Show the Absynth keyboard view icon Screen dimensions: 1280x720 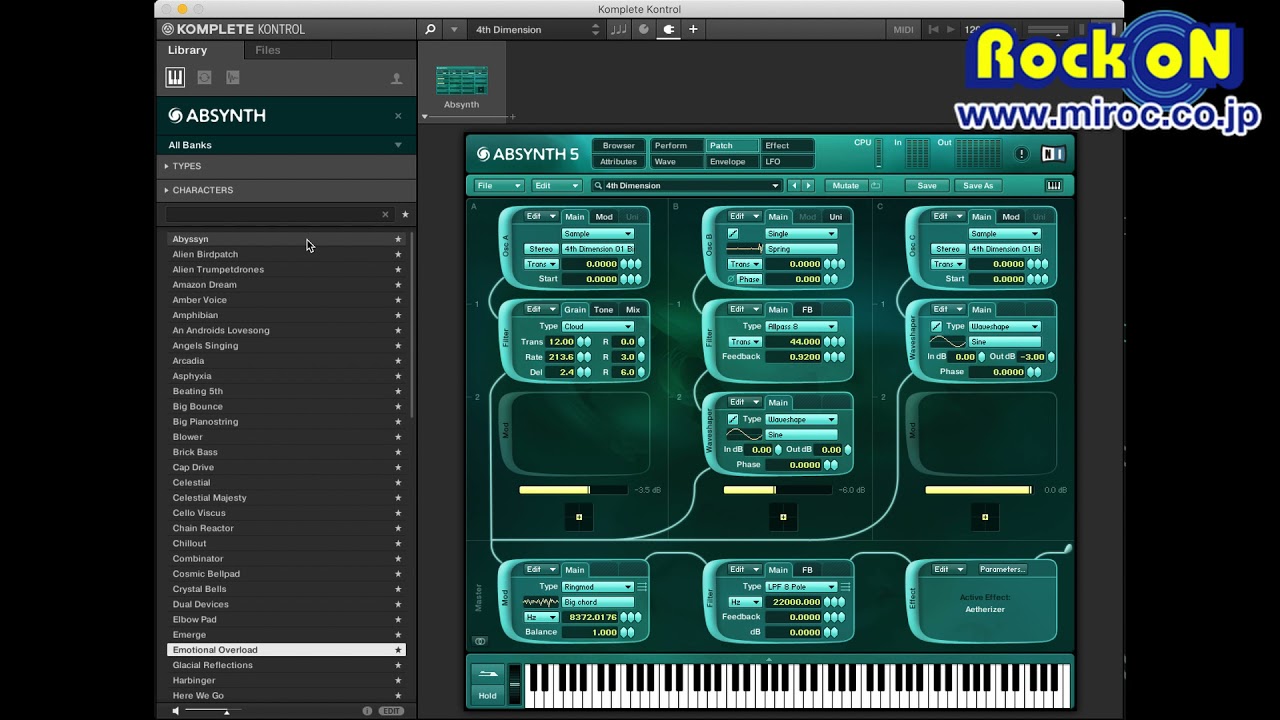1054,185
